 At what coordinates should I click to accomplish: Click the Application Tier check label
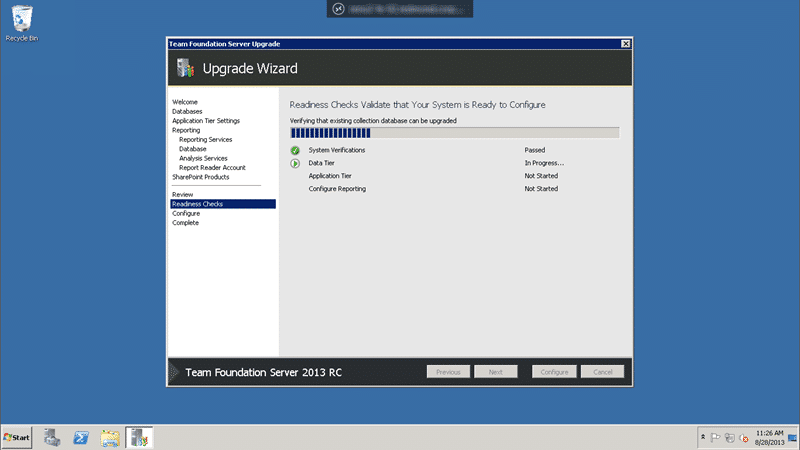click(330, 176)
